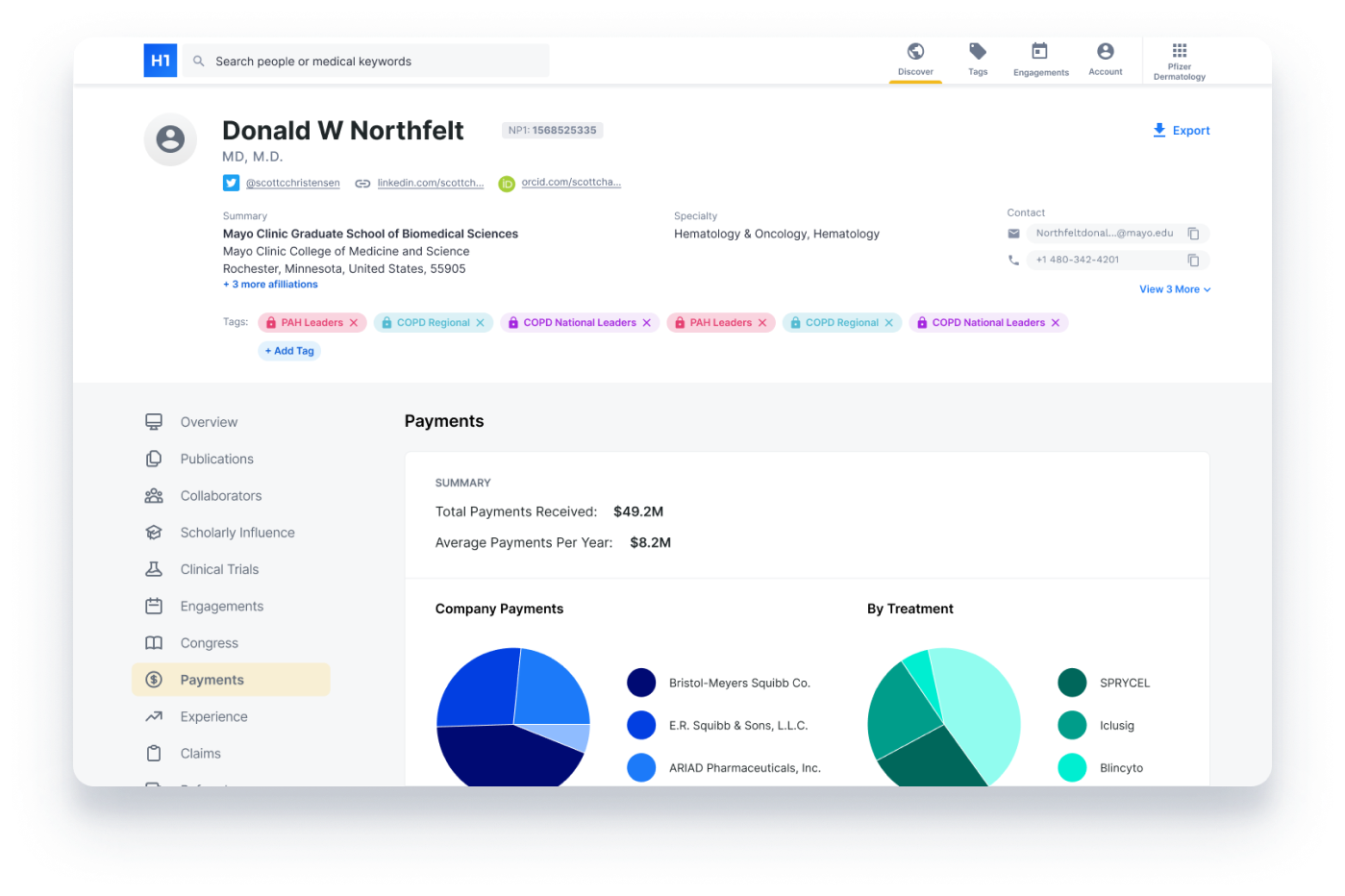Click the lock icon on first PAH Leaders tag
This screenshot has width=1345, height=896.
(x=271, y=323)
